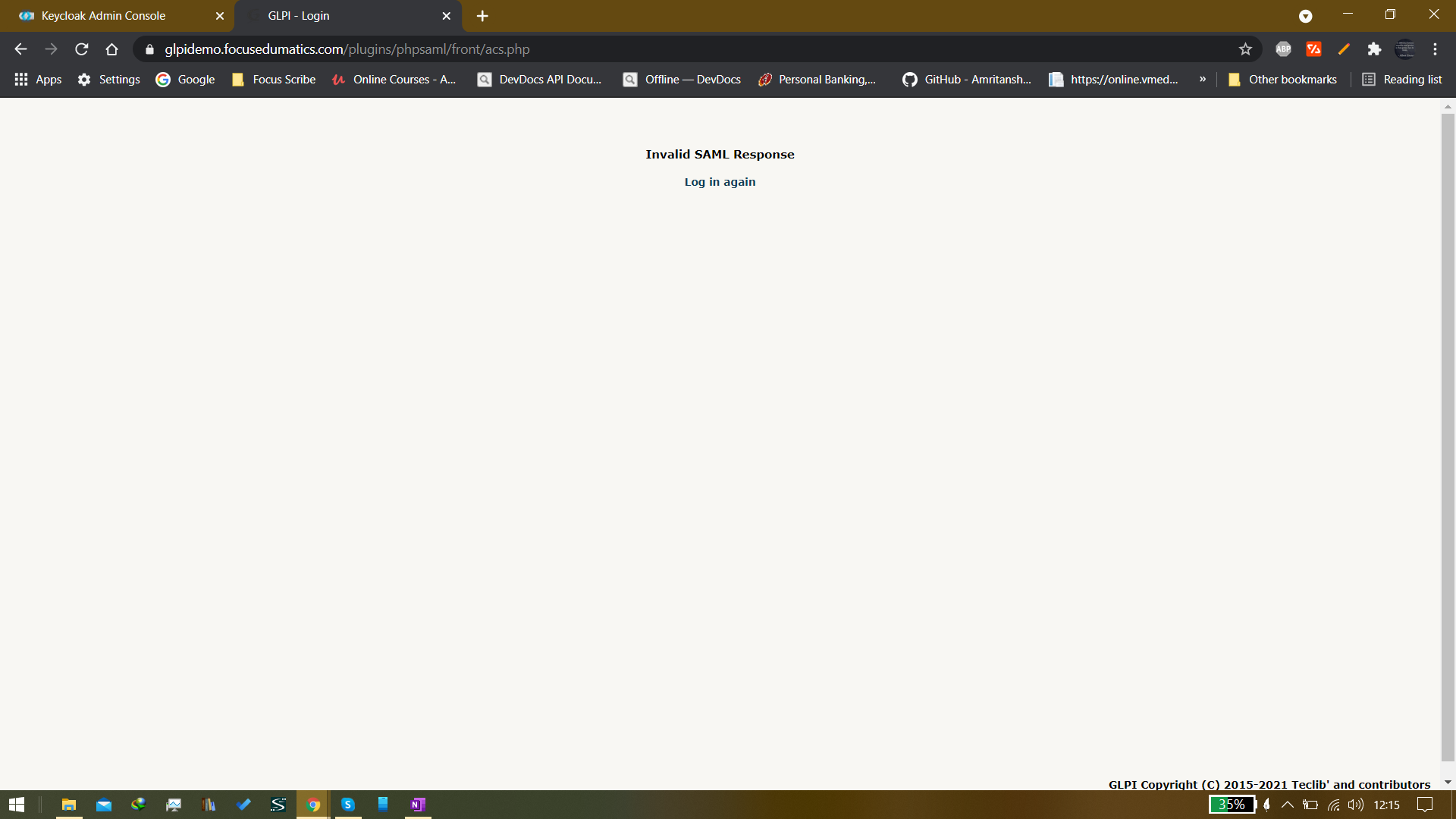1456x819 pixels.
Task: Open the Chrome Extensions puzzle icon
Action: coord(1375,49)
